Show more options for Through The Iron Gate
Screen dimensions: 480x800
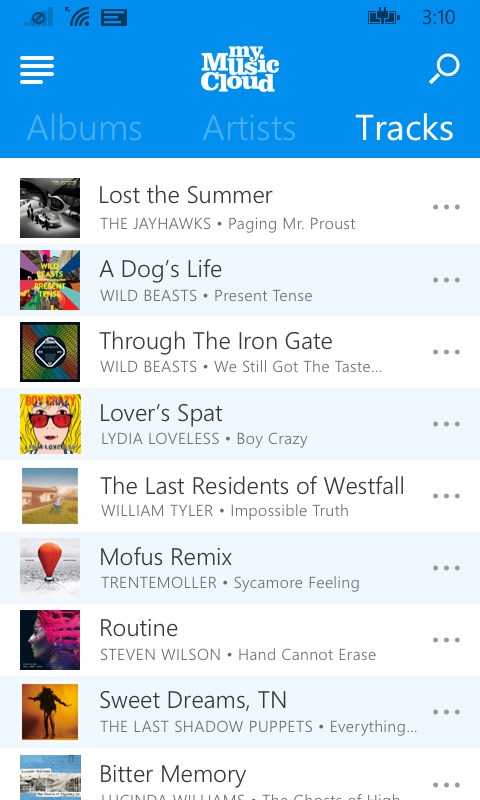coord(446,352)
